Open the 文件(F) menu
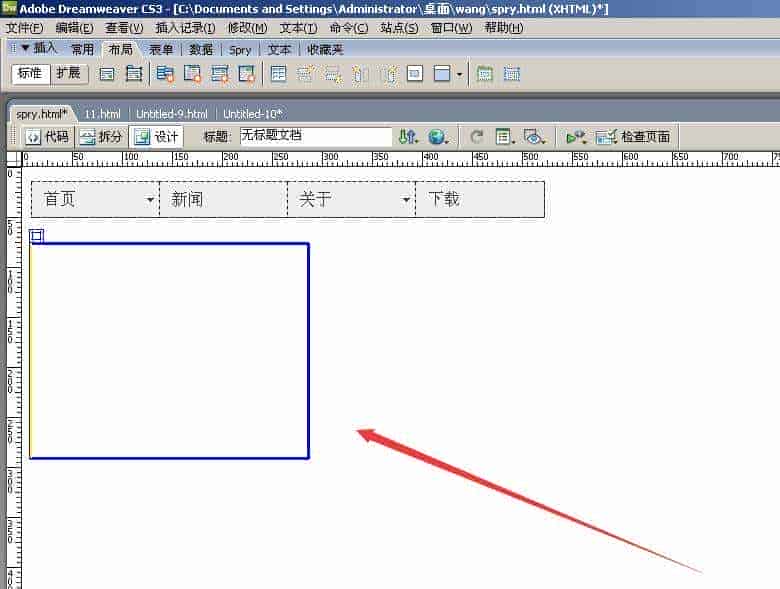Screen dimensions: 780x589 (x=24, y=28)
